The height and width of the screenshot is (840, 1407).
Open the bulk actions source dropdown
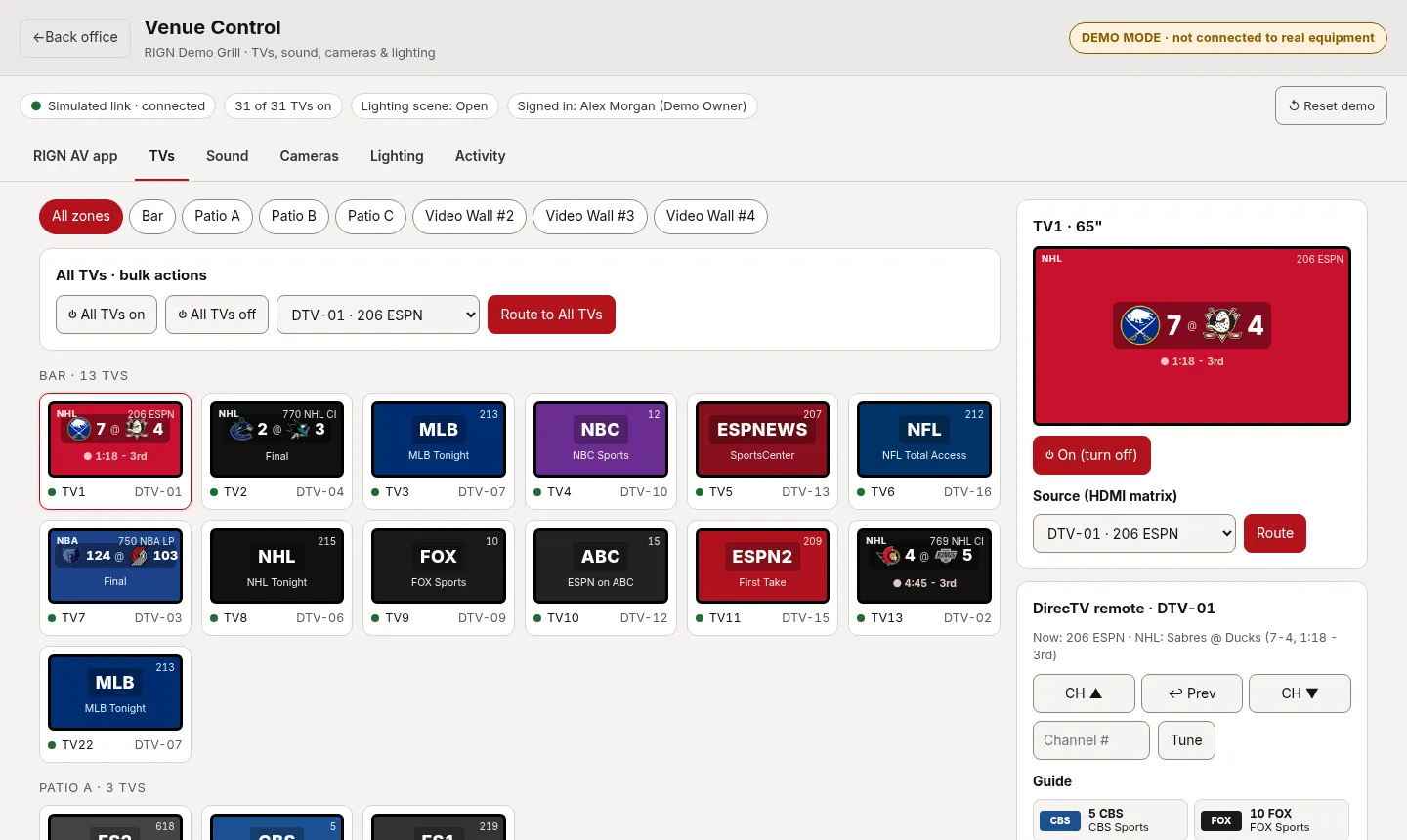378,315
